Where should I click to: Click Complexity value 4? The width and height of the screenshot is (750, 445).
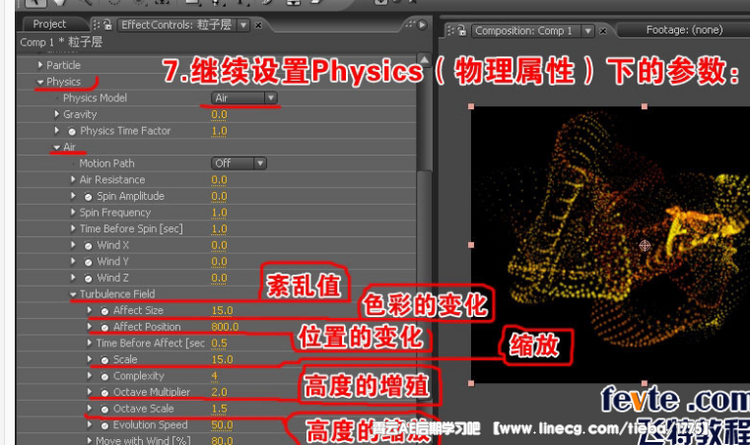click(x=214, y=376)
